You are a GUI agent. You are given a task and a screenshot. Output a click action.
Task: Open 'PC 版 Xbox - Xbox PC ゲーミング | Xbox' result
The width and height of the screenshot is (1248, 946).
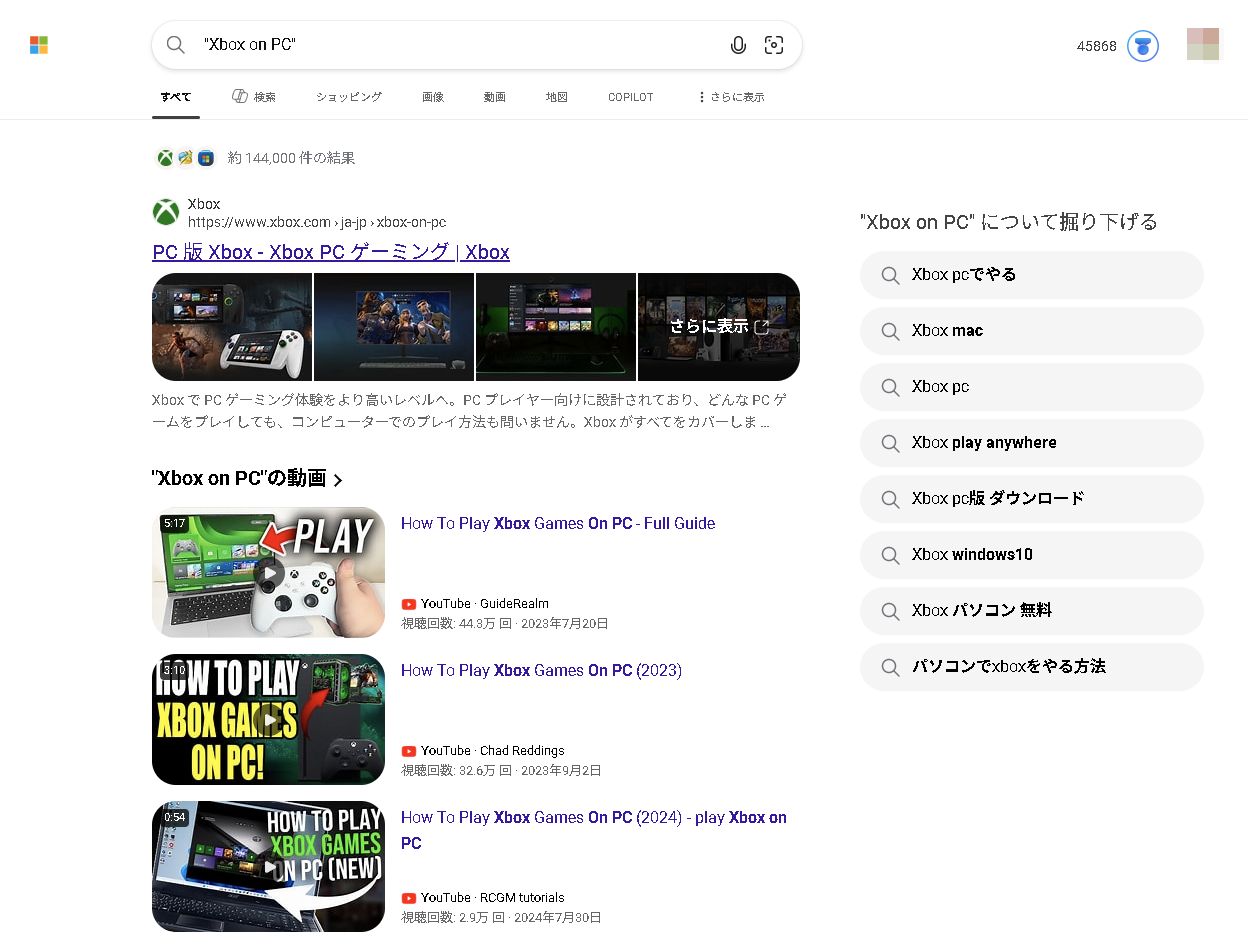point(331,251)
